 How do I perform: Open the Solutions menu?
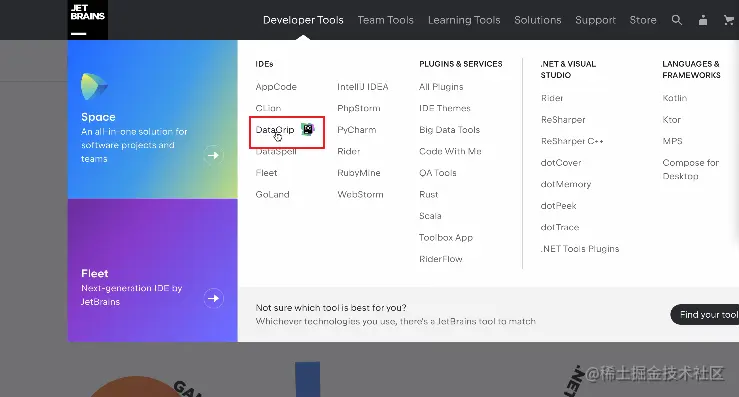[537, 20]
